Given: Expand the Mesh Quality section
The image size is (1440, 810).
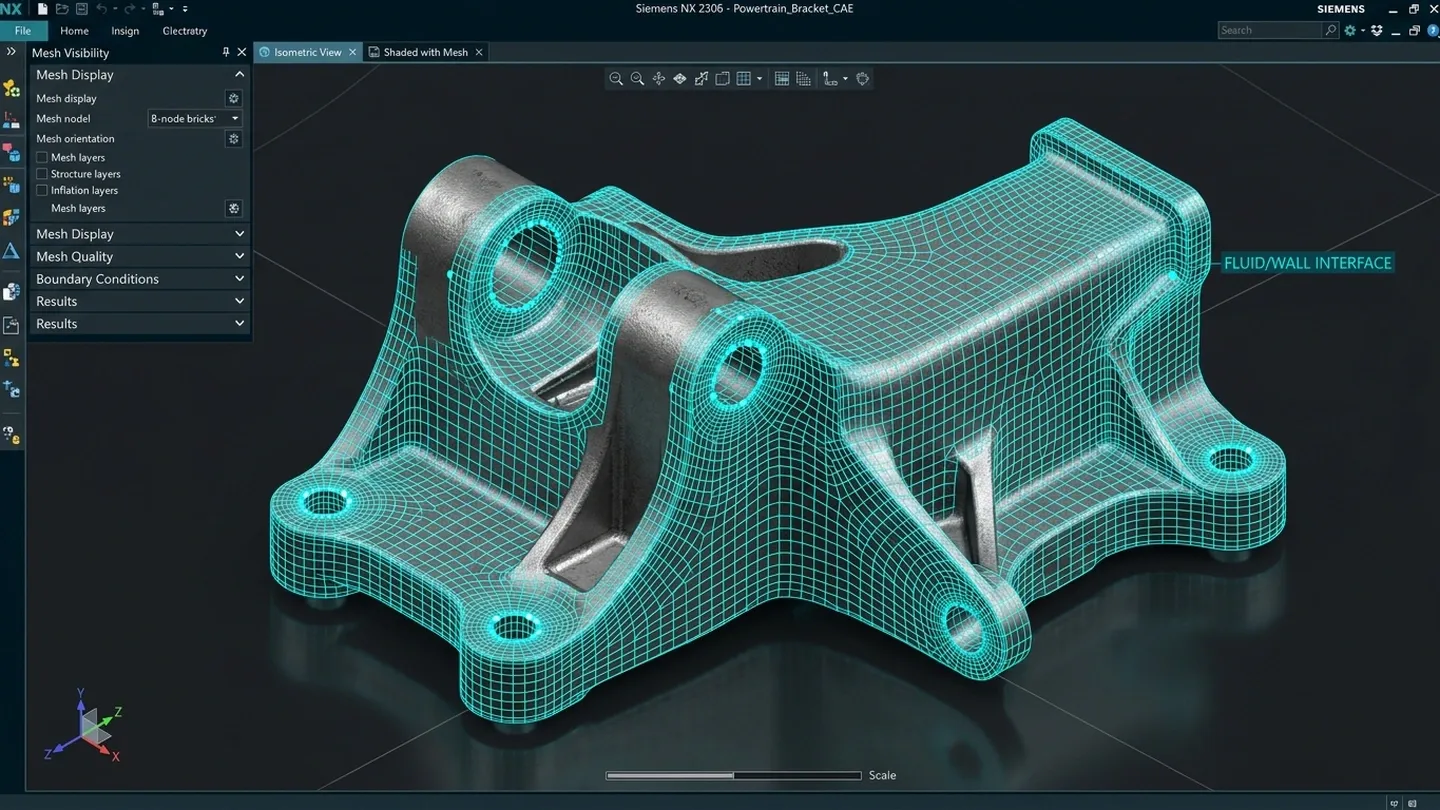Looking at the screenshot, I should pyautogui.click(x=139, y=256).
